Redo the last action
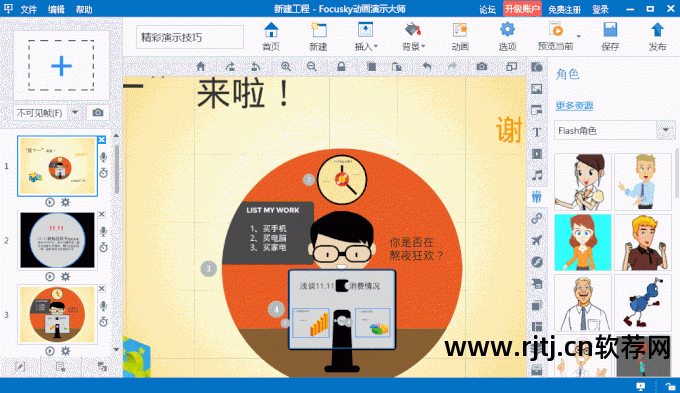Viewport: 680px width, 393px height. (452, 66)
